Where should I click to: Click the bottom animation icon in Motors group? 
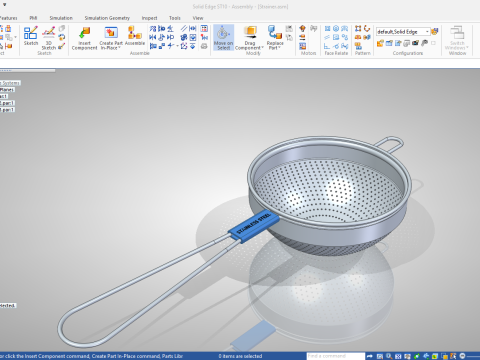coord(302,46)
